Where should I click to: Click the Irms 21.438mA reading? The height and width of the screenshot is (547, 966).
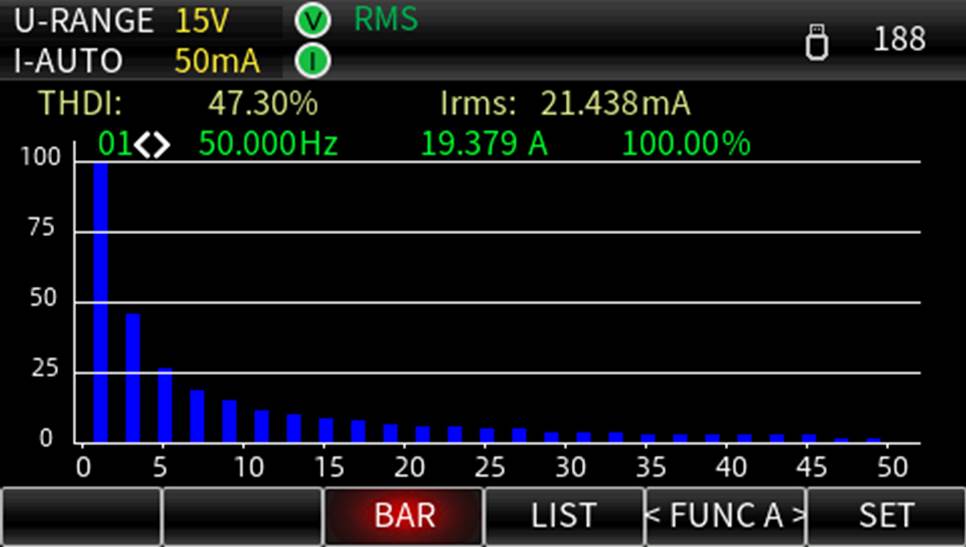[614, 103]
